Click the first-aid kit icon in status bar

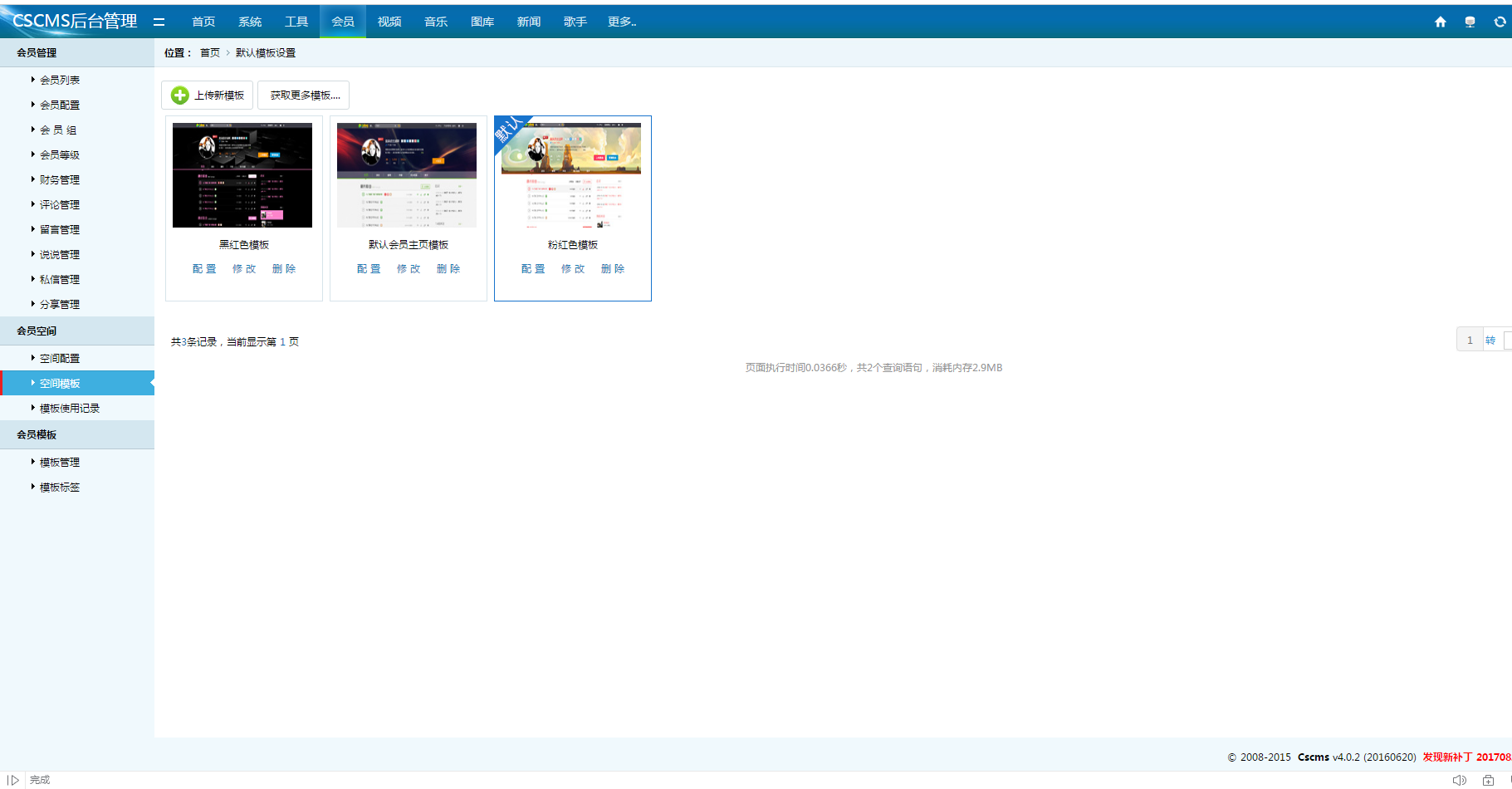pos(1488,780)
